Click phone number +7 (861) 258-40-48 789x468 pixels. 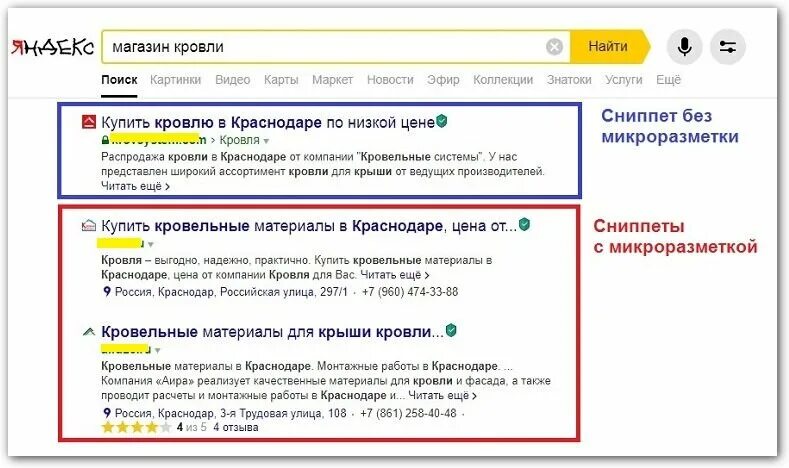coord(408,414)
